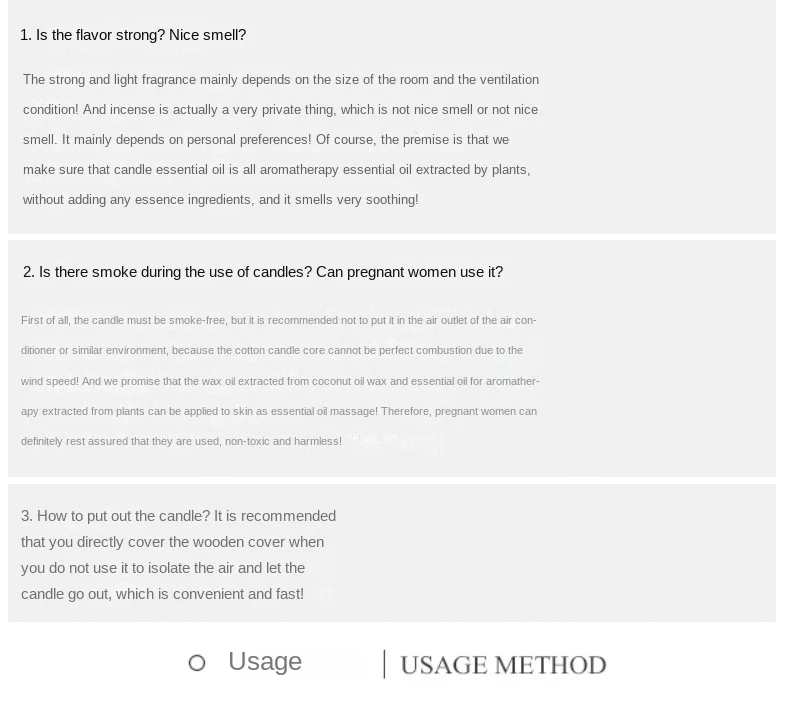The height and width of the screenshot is (712, 790).
Task: Click the circle icon beside Usage
Action: [196, 663]
